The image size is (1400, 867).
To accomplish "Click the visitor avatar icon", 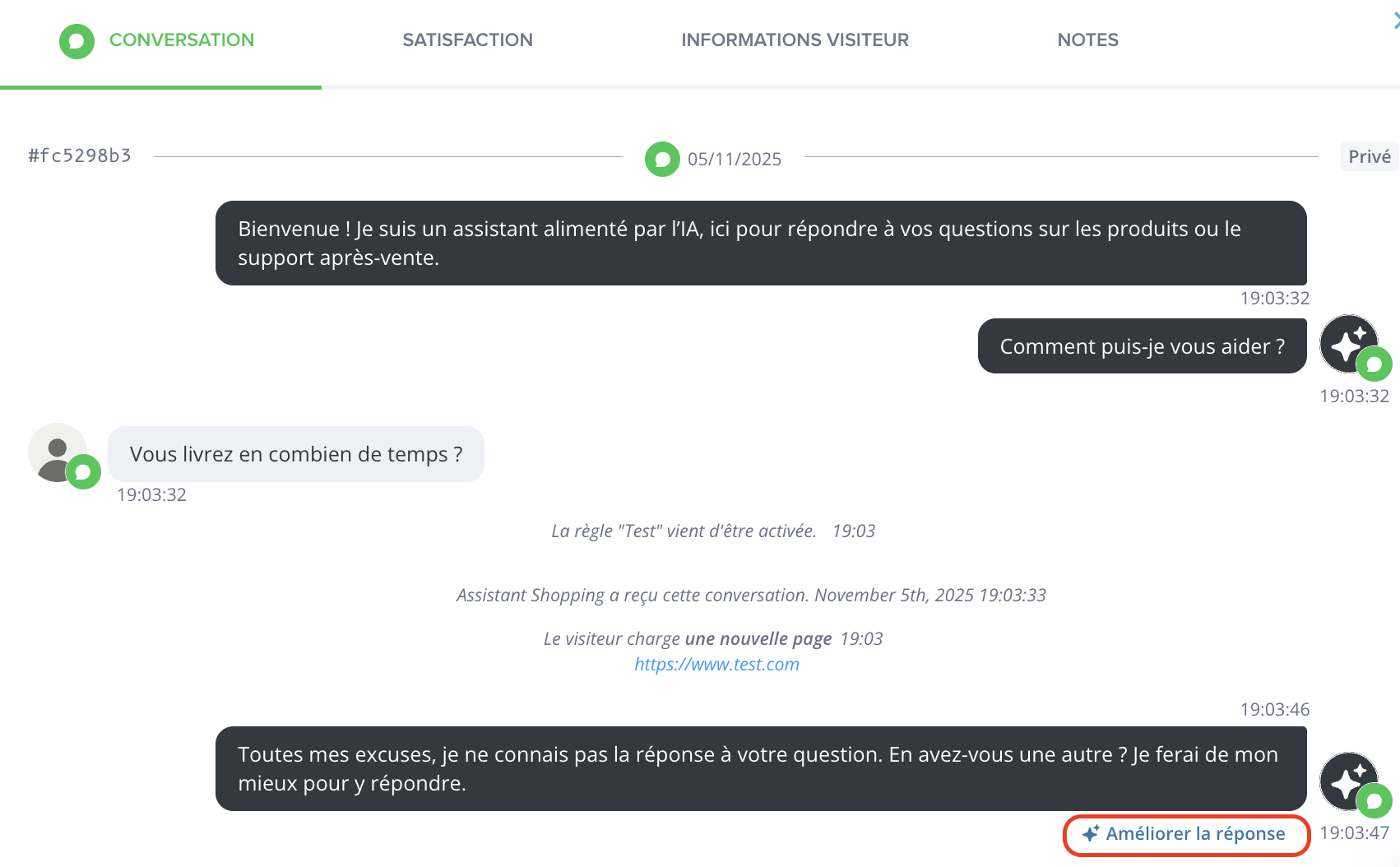I will tap(56, 452).
